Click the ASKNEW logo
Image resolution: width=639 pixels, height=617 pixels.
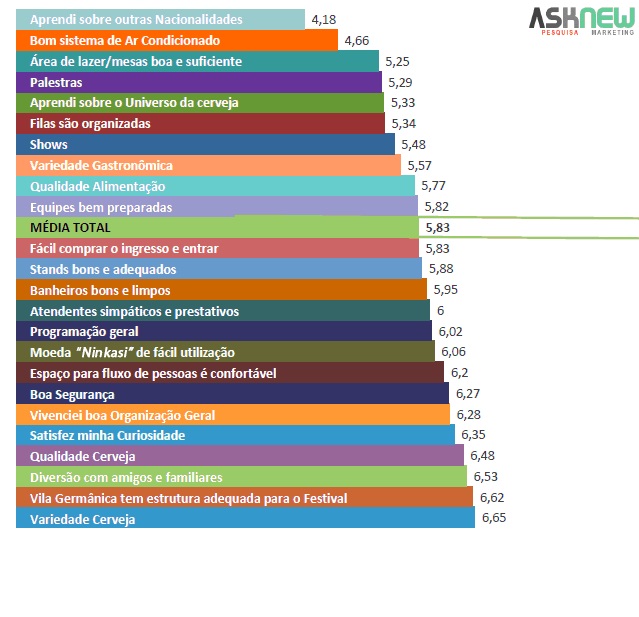pyautogui.click(x=581, y=19)
